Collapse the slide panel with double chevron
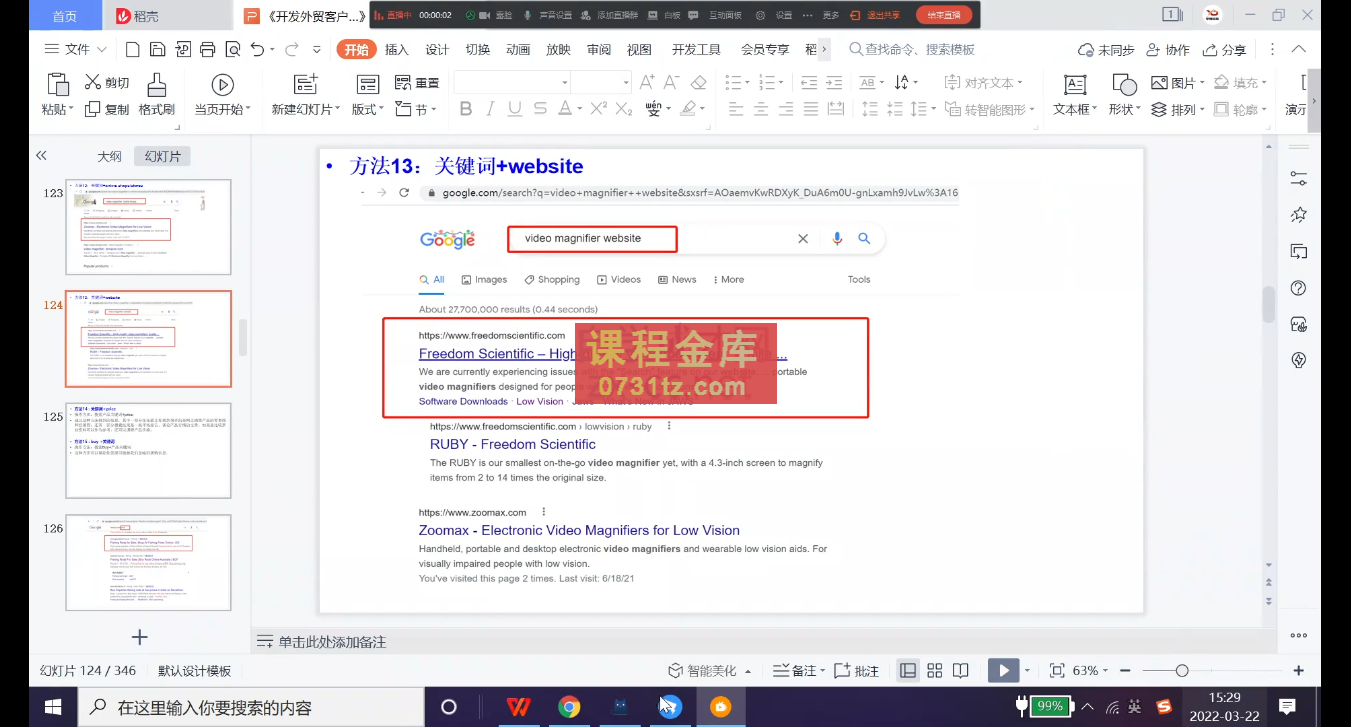Viewport: 1351px width, 727px height. coord(41,156)
